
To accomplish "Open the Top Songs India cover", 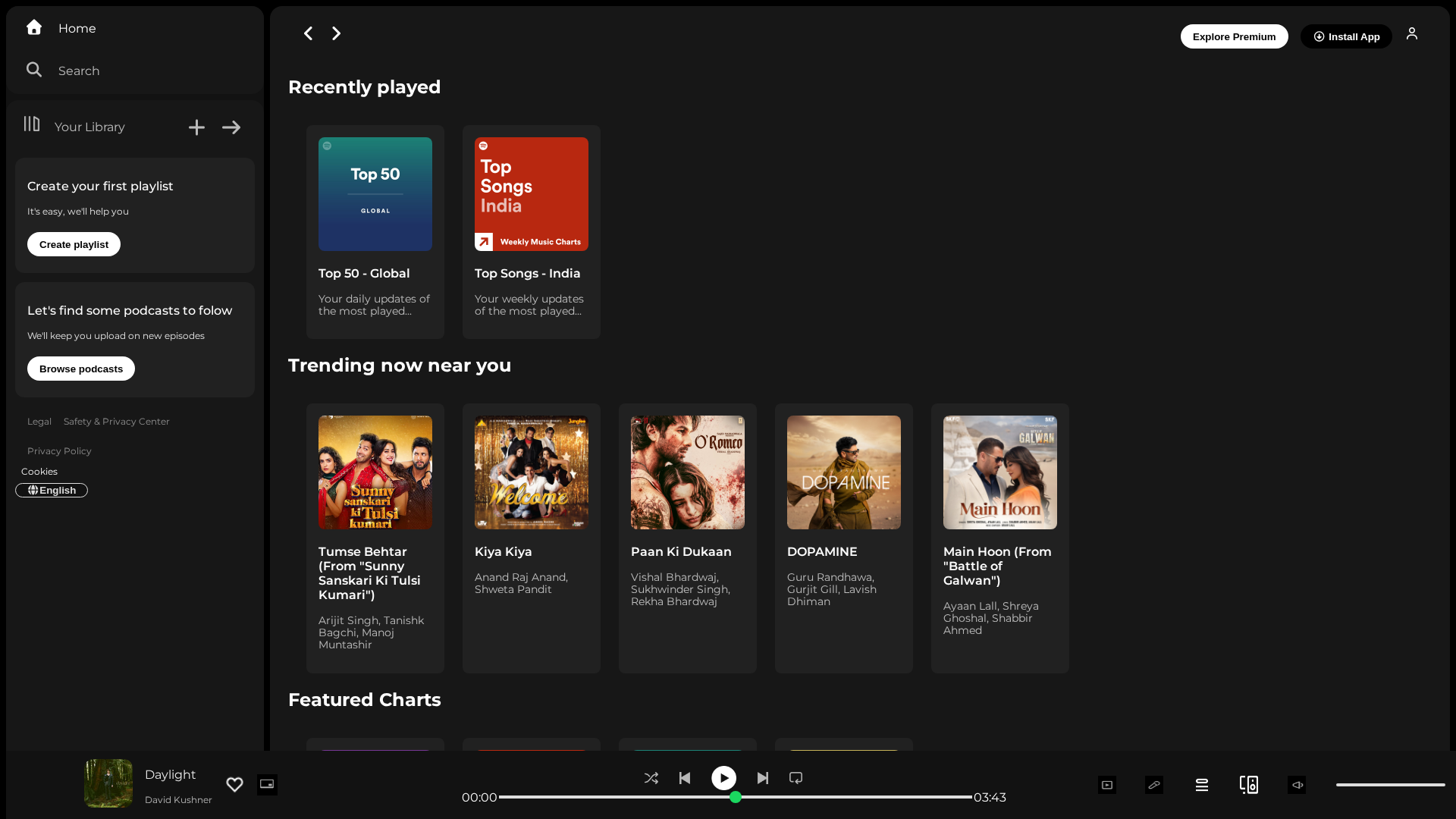I will click(x=532, y=194).
